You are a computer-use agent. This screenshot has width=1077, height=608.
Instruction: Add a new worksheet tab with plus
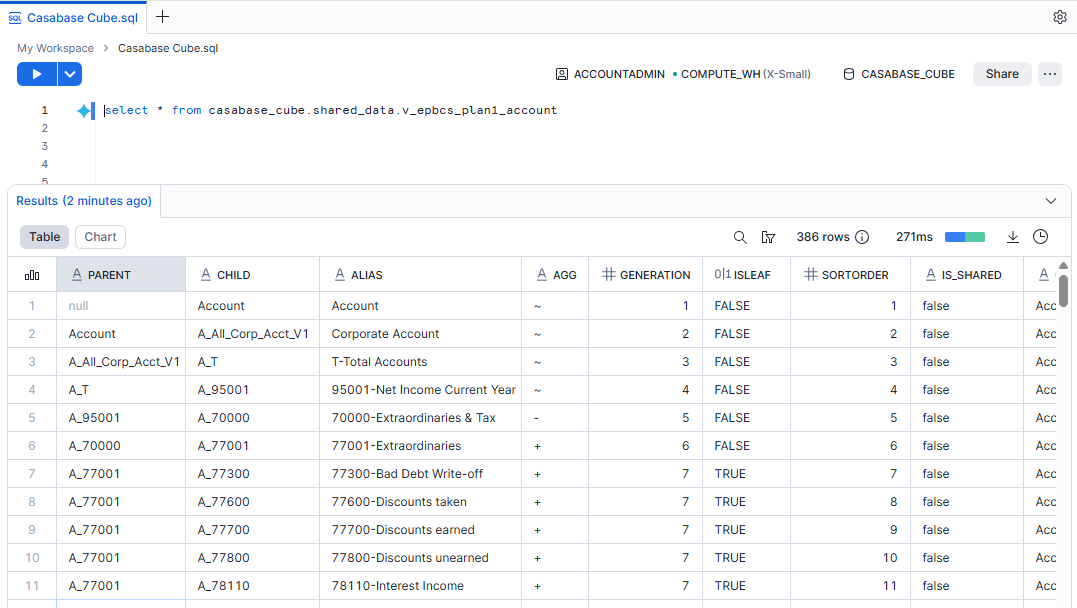[163, 17]
